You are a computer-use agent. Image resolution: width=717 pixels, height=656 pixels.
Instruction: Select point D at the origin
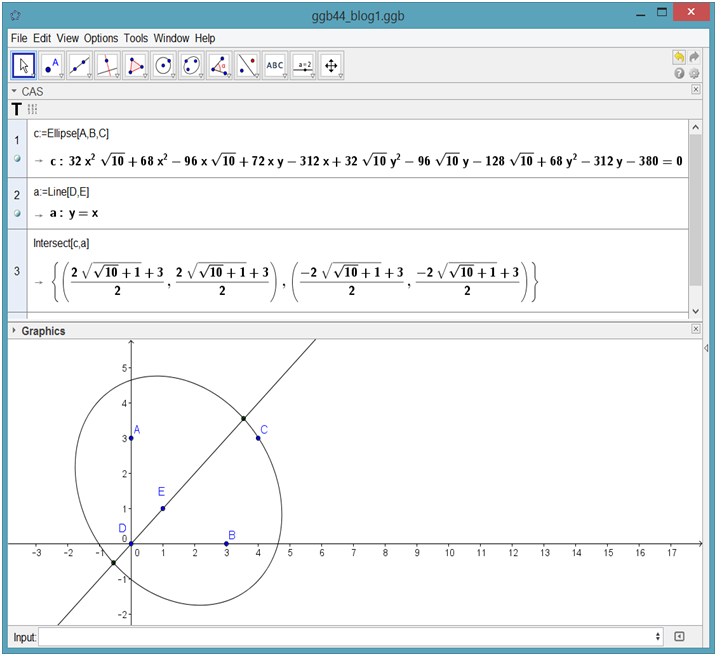pyautogui.click(x=131, y=544)
